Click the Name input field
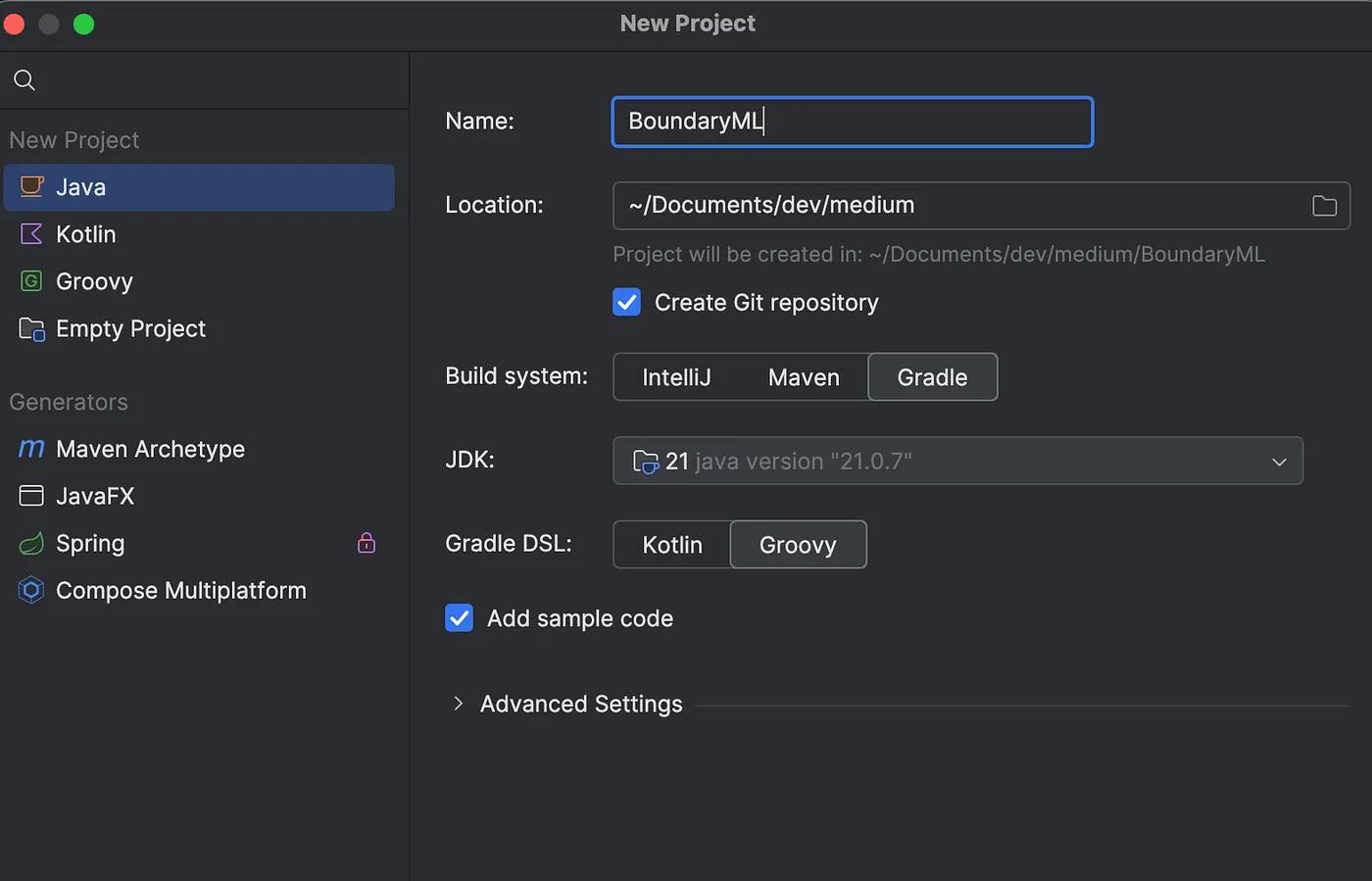 click(x=852, y=122)
